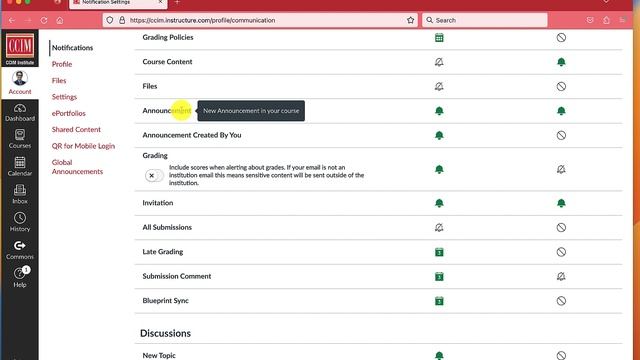Toggle include scores when alerting about grades
640x360 pixels.
point(154,176)
